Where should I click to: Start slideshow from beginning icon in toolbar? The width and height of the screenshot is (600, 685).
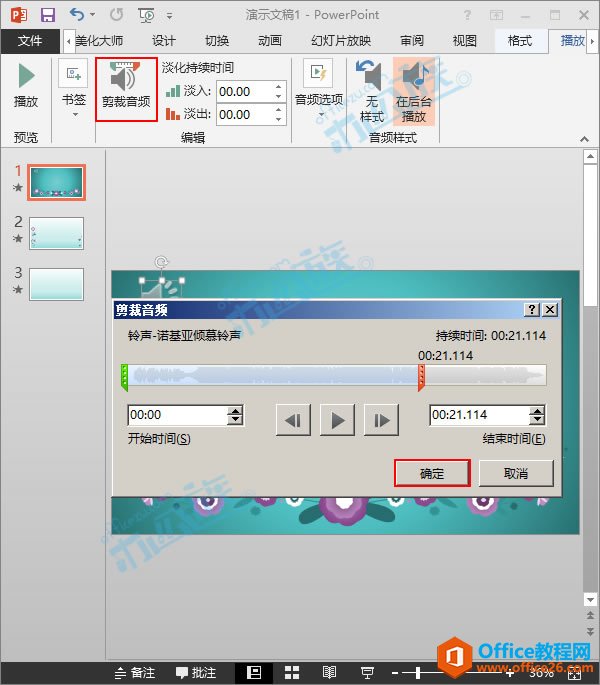[146, 15]
